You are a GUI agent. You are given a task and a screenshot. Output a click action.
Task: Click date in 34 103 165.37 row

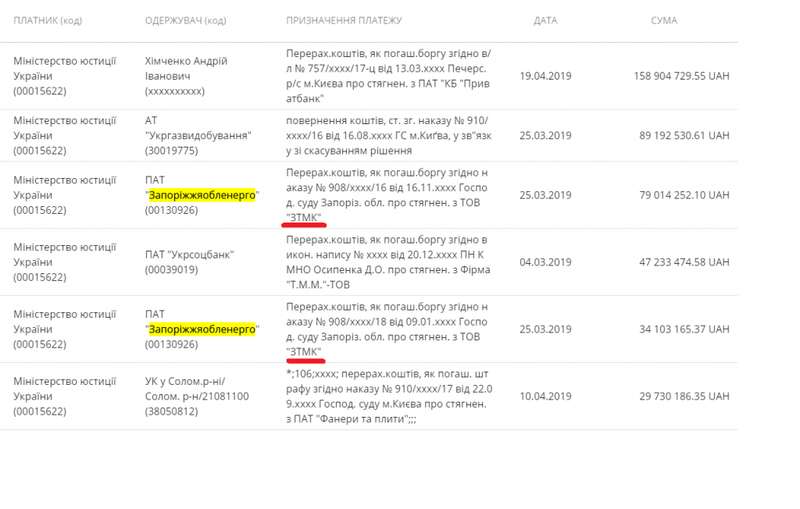point(545,329)
